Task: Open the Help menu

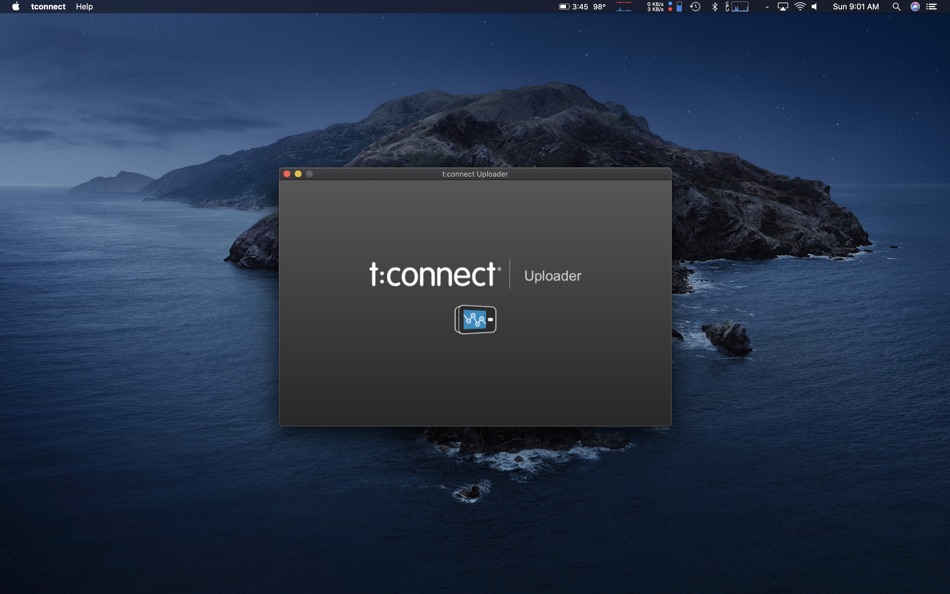Action: [84, 7]
